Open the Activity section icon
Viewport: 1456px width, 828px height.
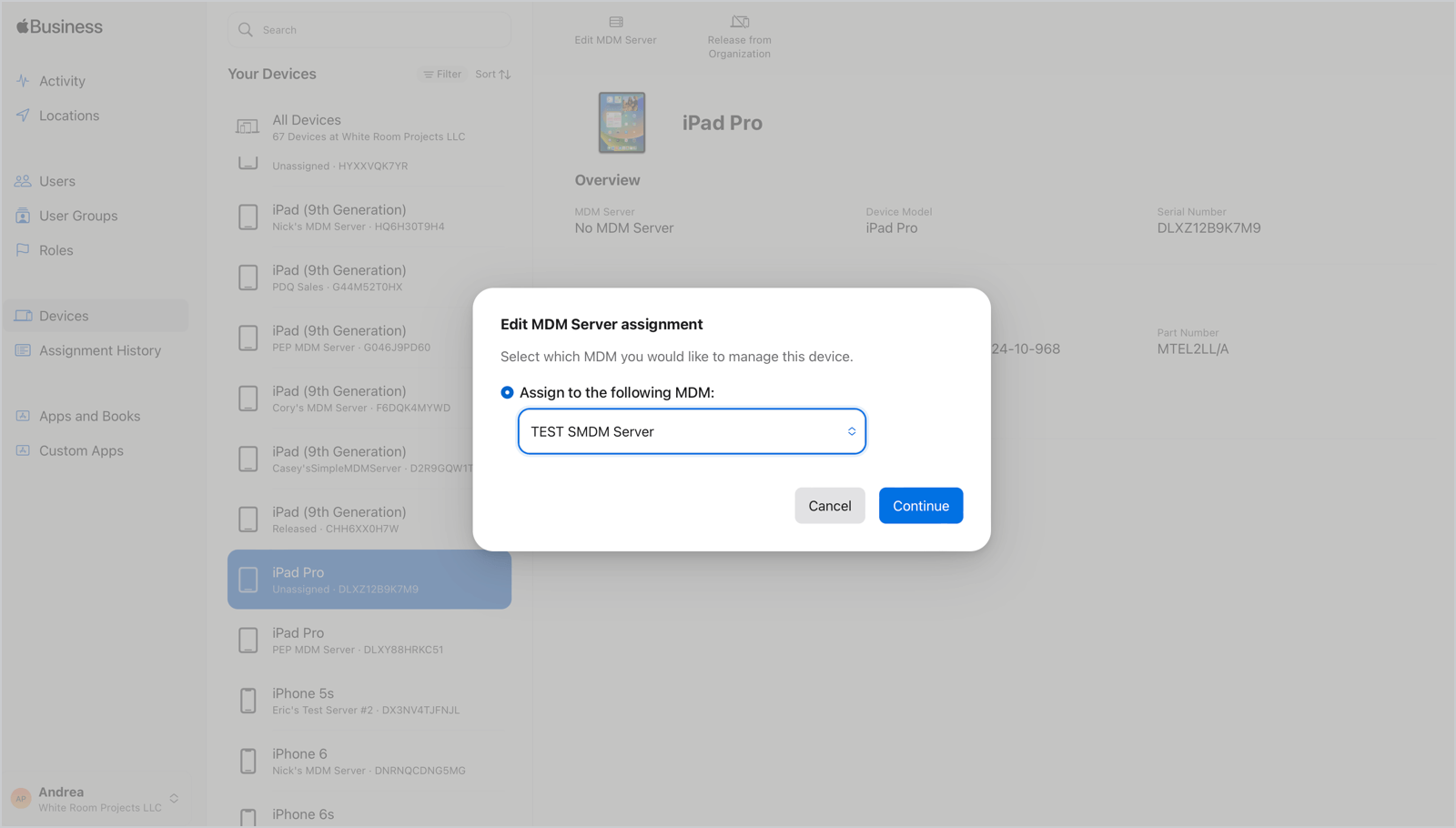tap(23, 81)
